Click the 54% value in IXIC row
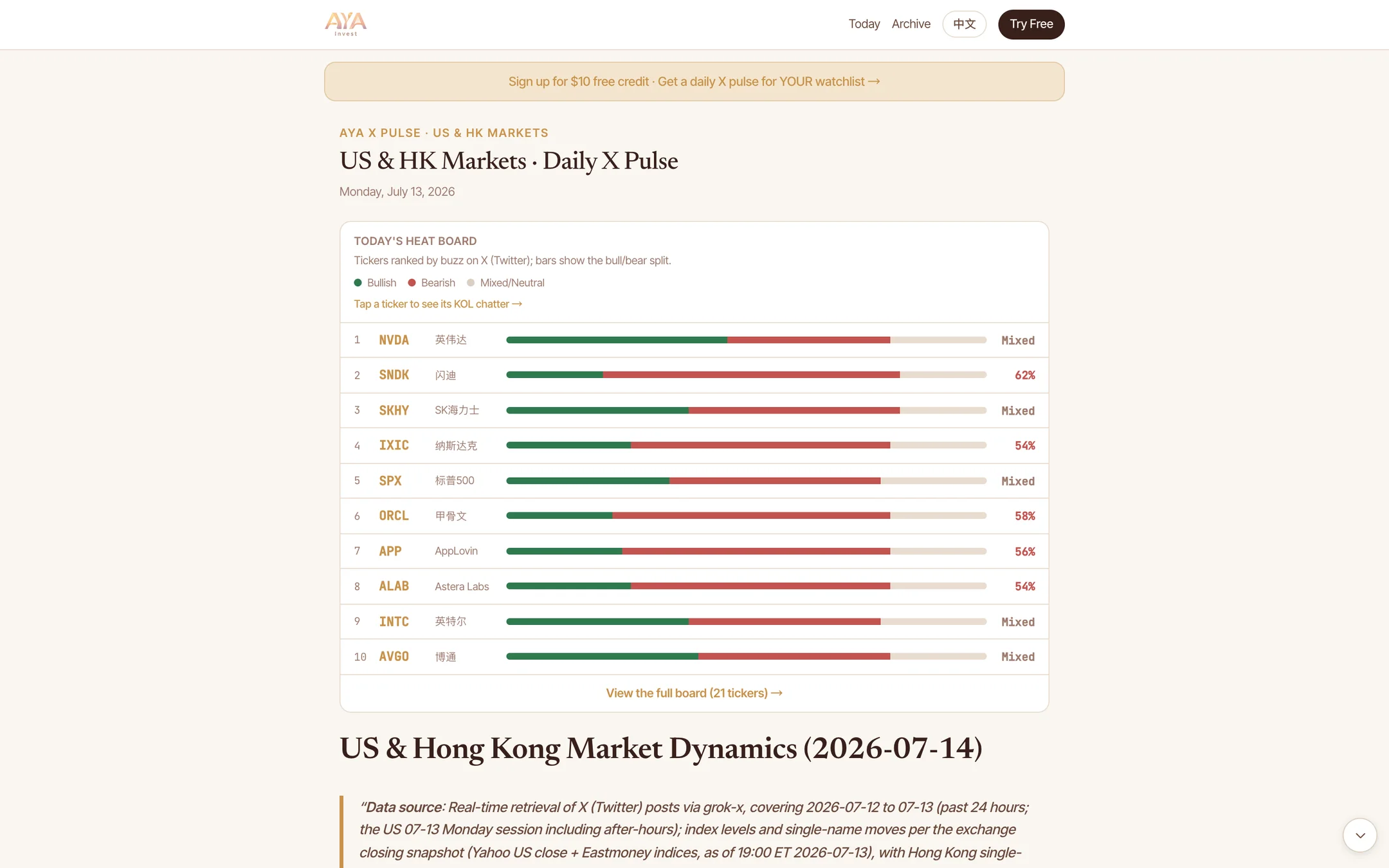The height and width of the screenshot is (868, 1389). tap(1024, 446)
